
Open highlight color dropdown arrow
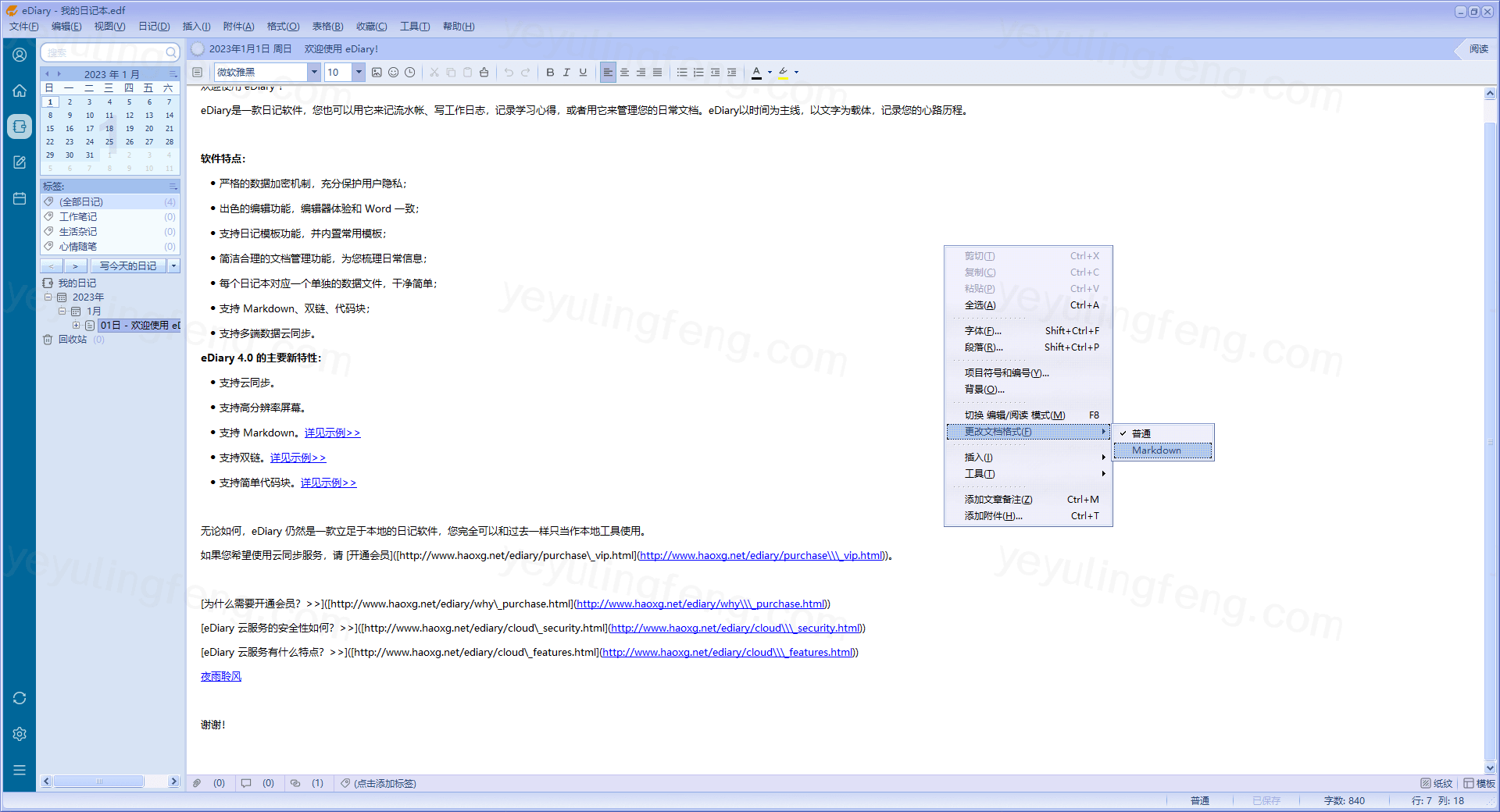(796, 73)
